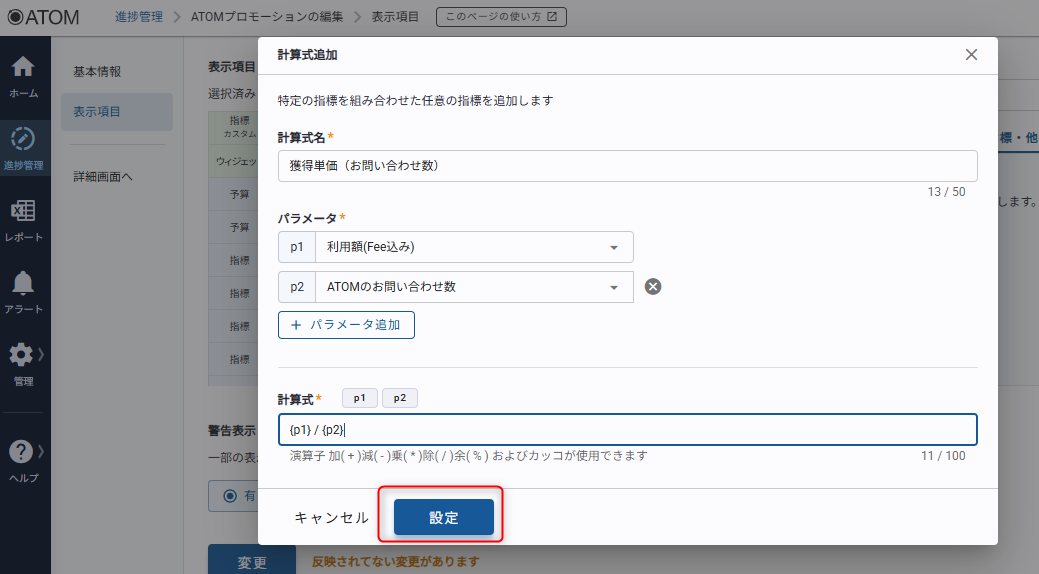Close the 計算式追加 dialog
Viewport: 1039px width, 574px height.
(971, 55)
